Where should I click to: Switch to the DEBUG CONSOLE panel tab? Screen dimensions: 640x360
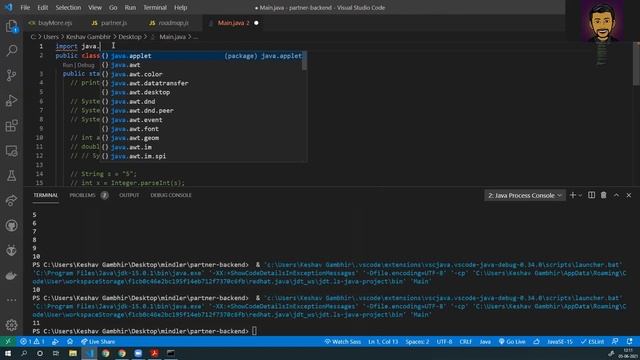pos(171,195)
